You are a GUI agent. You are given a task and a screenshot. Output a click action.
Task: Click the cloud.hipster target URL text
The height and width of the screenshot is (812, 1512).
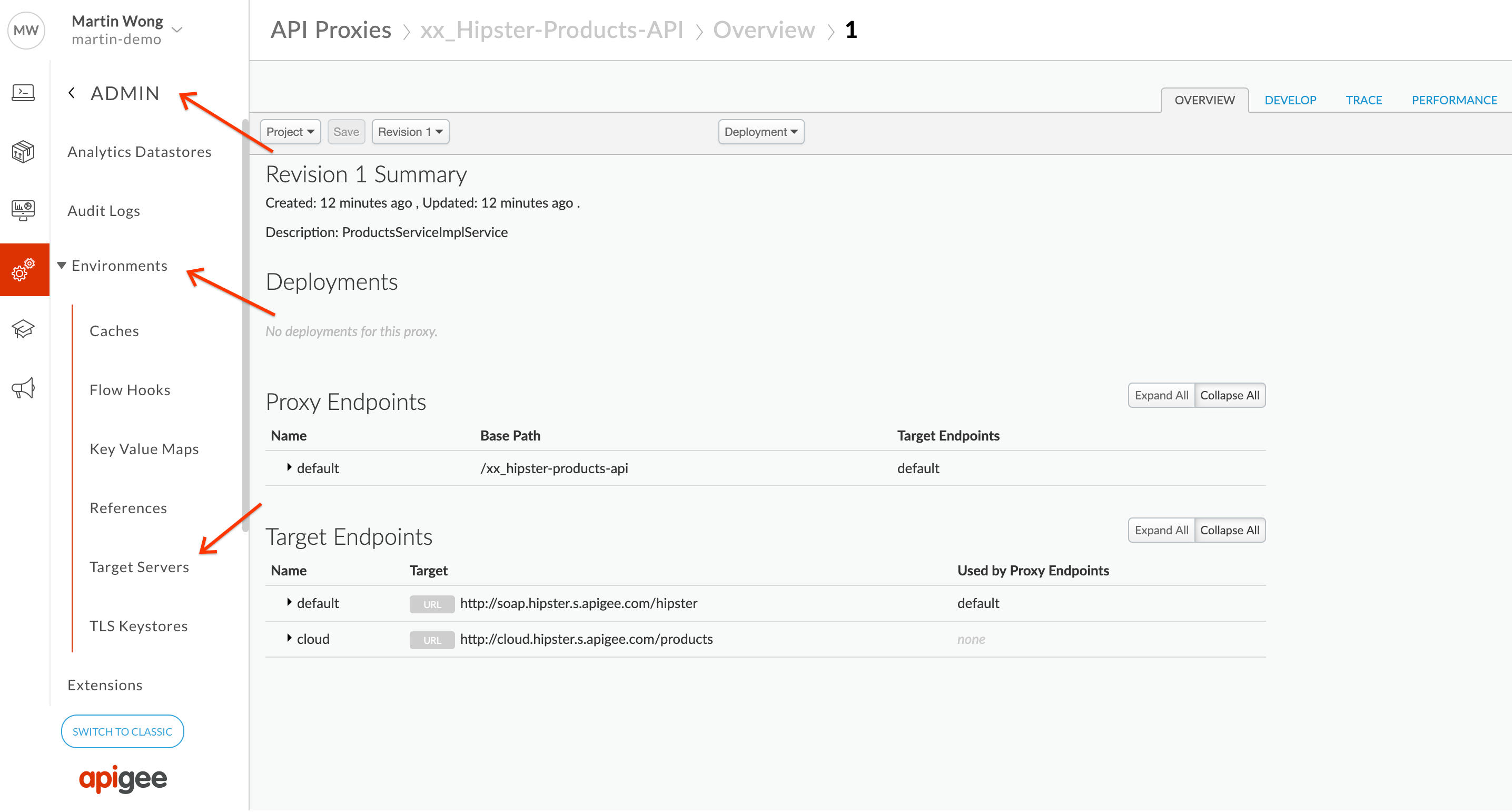coord(586,639)
